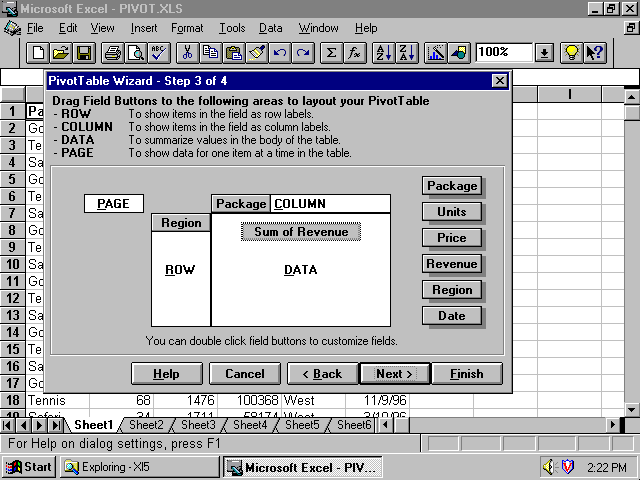640x480 pixels.
Task: Click the Excel workbook icon beside File menu
Action: tap(12, 28)
